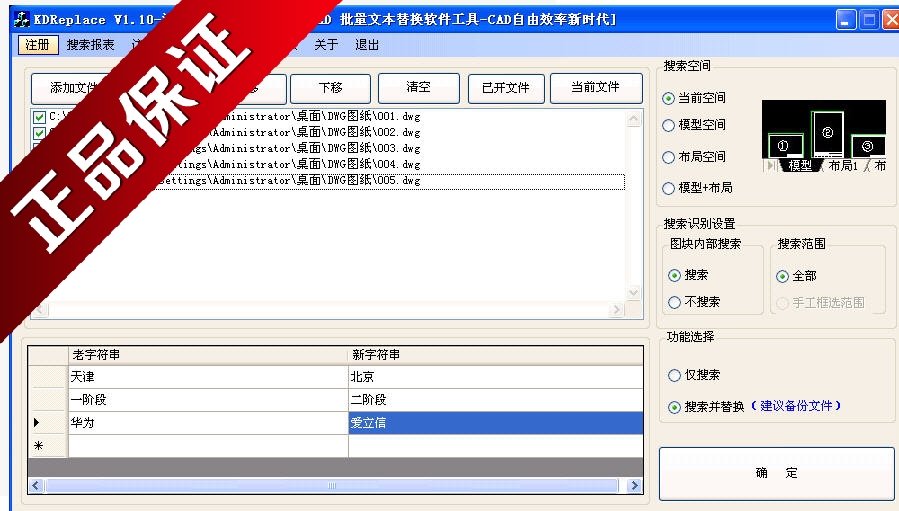Click the 清空 button

pyautogui.click(x=419, y=87)
